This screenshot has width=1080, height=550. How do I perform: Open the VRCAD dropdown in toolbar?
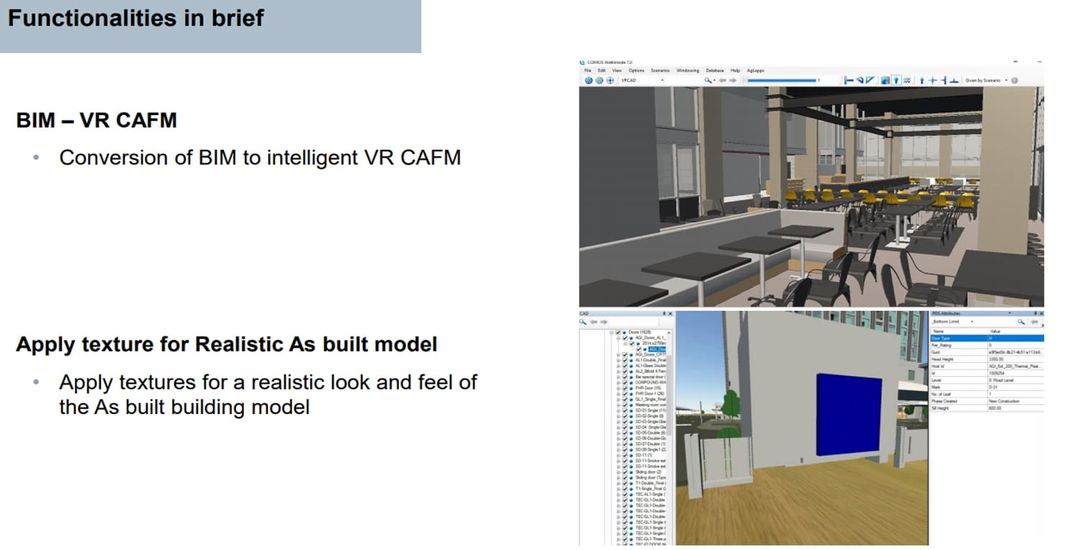coord(661,80)
